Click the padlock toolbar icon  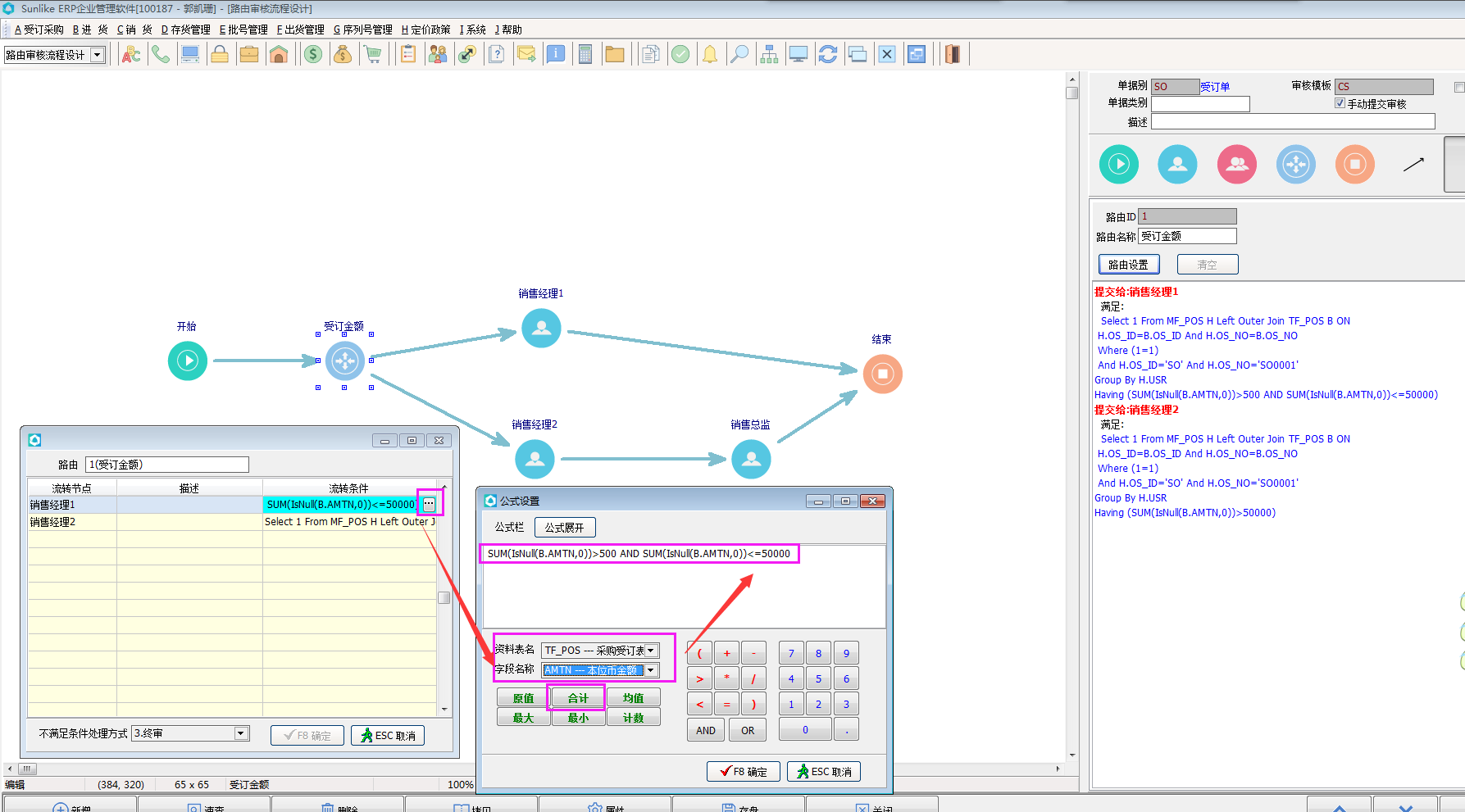(x=220, y=55)
